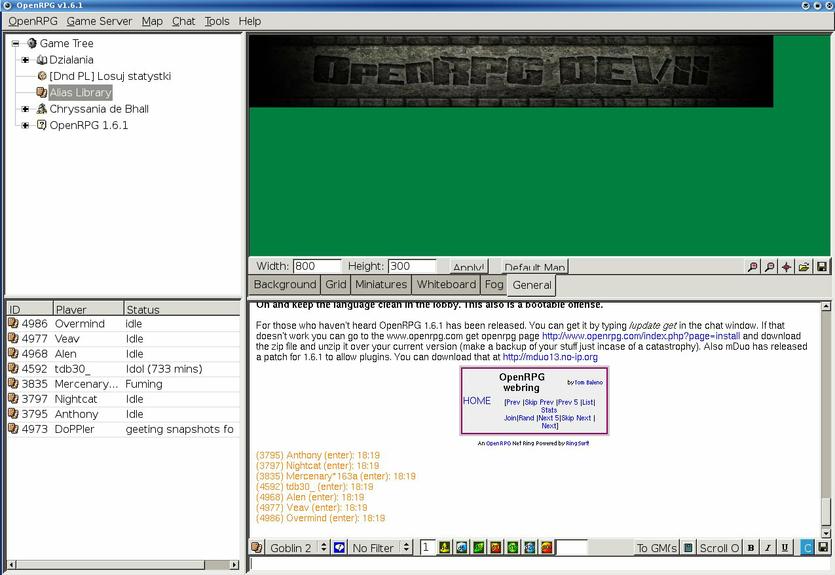This screenshot has height=575, width=835.
Task: Click the map Width input field
Action: coord(317,266)
